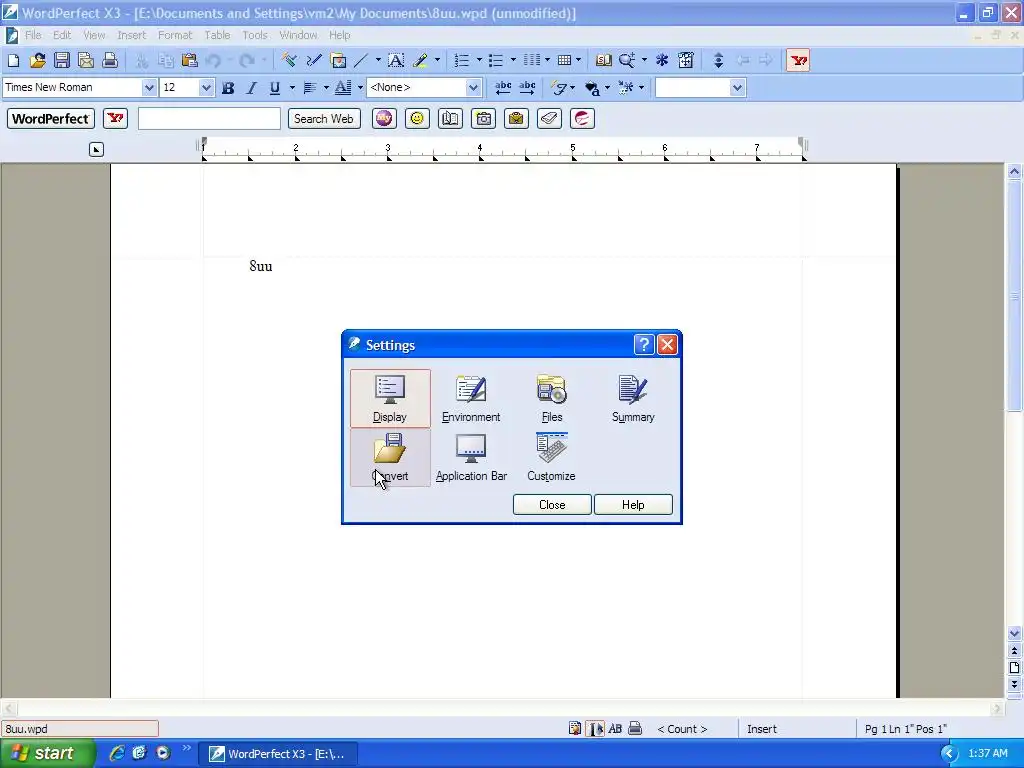The image size is (1024, 768).
Task: Click the Columns icon
Action: point(532,61)
